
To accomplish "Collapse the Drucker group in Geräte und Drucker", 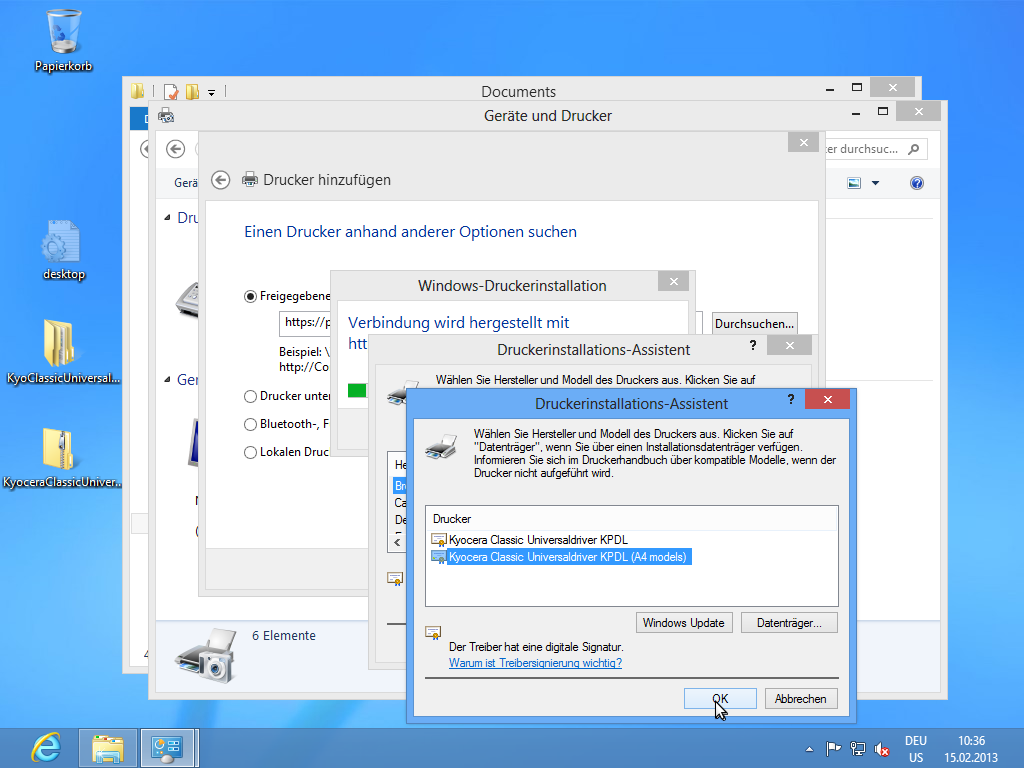I will point(167,217).
